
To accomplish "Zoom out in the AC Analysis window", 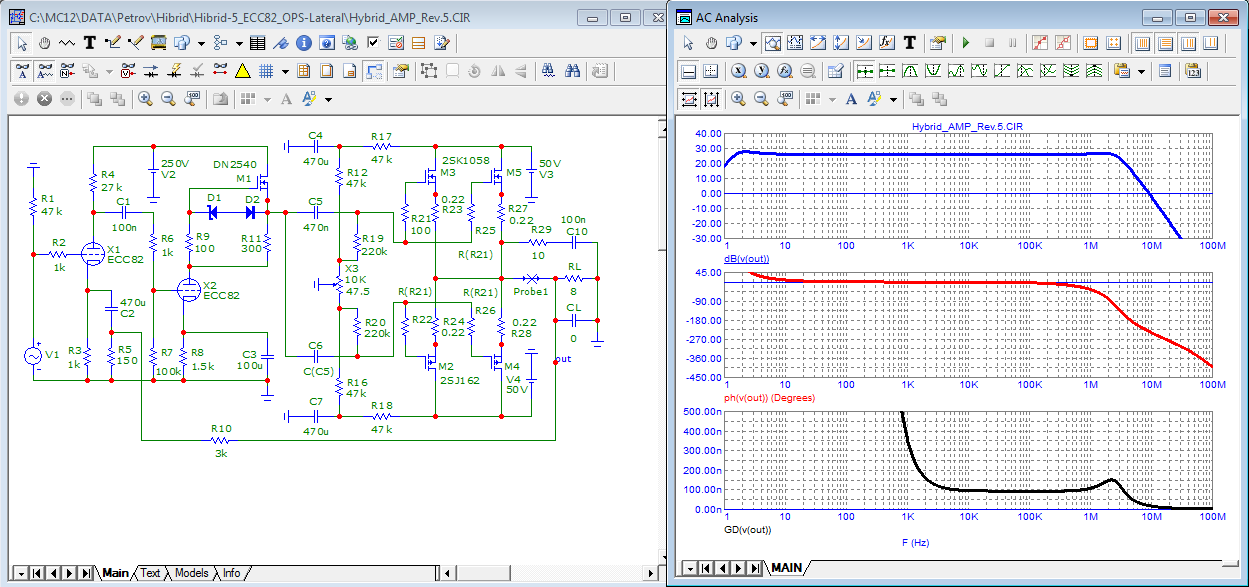I will pyautogui.click(x=761, y=99).
